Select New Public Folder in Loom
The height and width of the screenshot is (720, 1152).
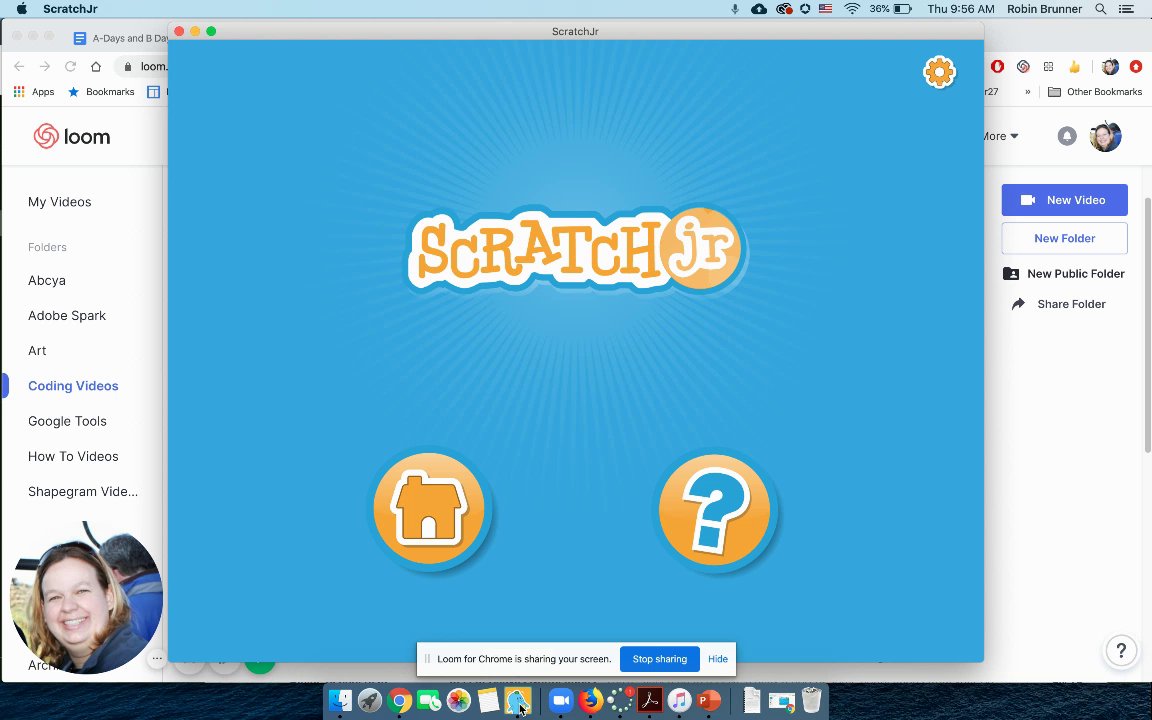(1064, 273)
